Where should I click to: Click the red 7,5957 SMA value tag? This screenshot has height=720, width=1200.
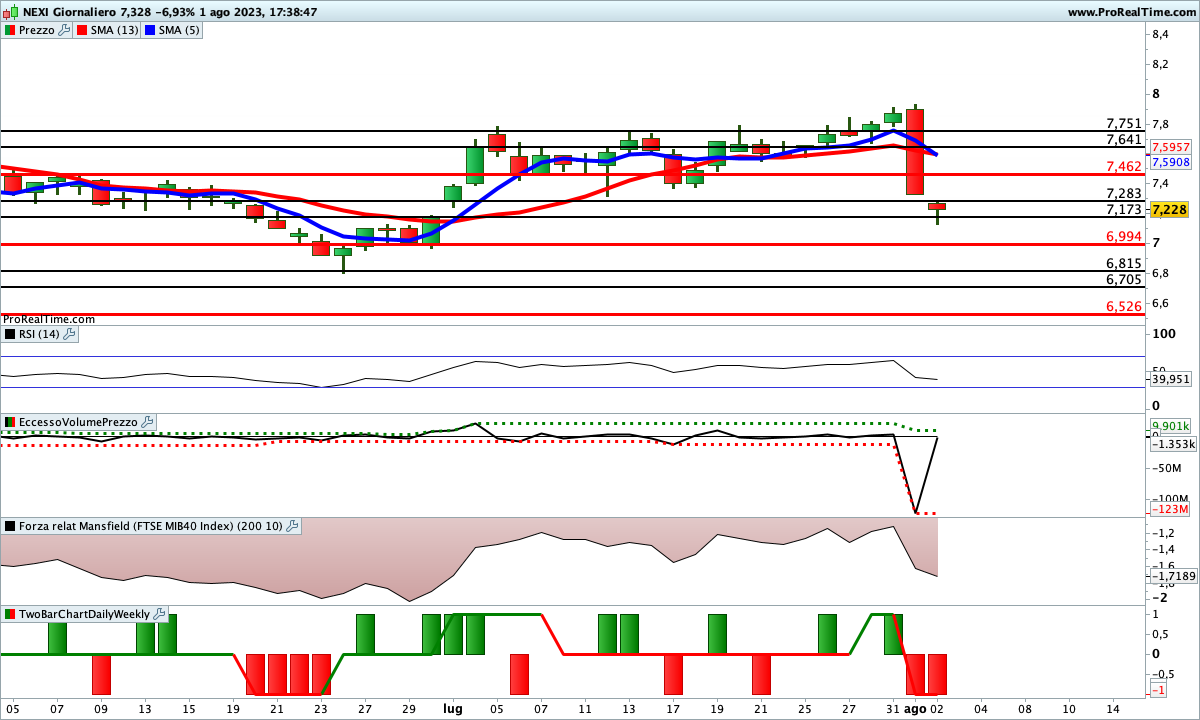[x=1170, y=146]
